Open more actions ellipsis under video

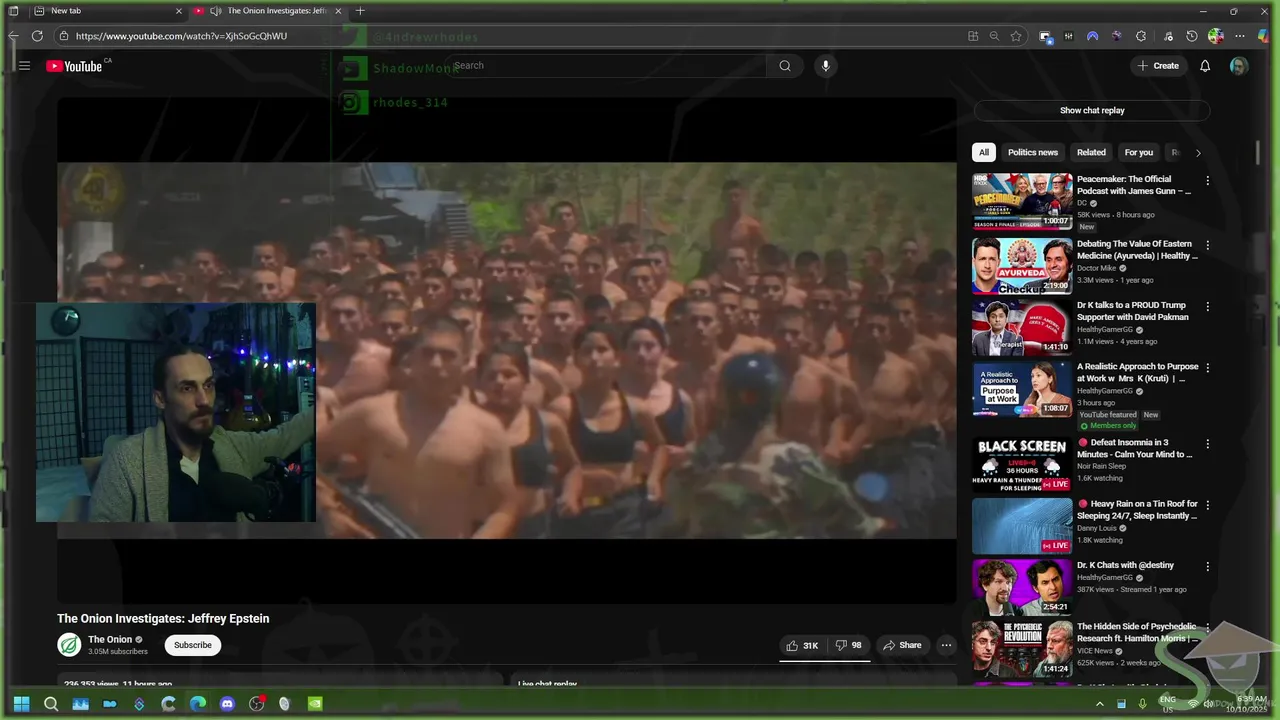point(946,645)
